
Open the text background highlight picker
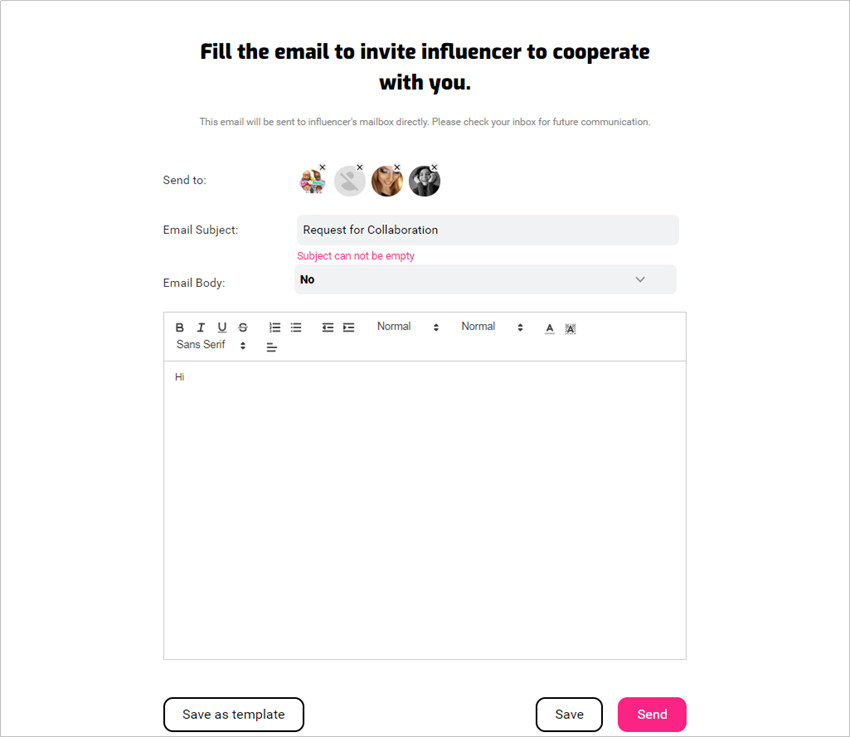570,328
